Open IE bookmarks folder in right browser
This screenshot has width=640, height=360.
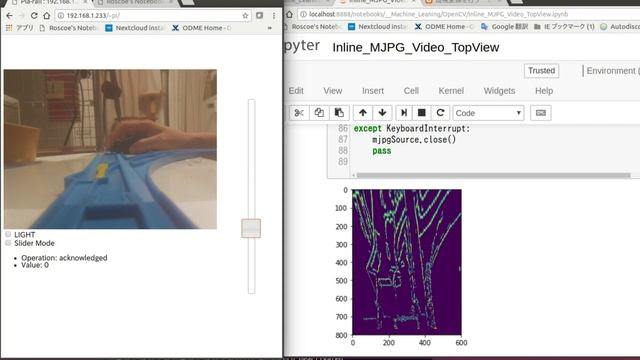coord(564,27)
